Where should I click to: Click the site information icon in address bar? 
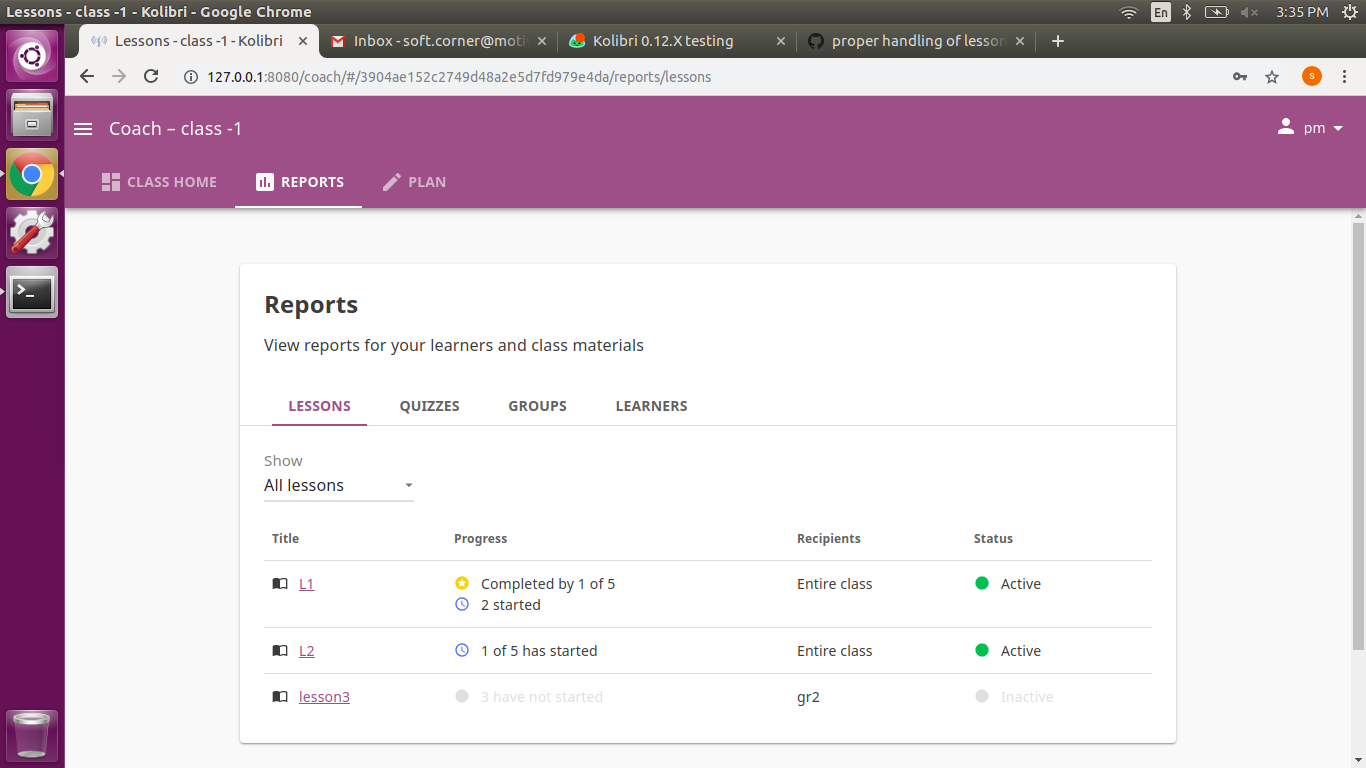click(x=191, y=77)
